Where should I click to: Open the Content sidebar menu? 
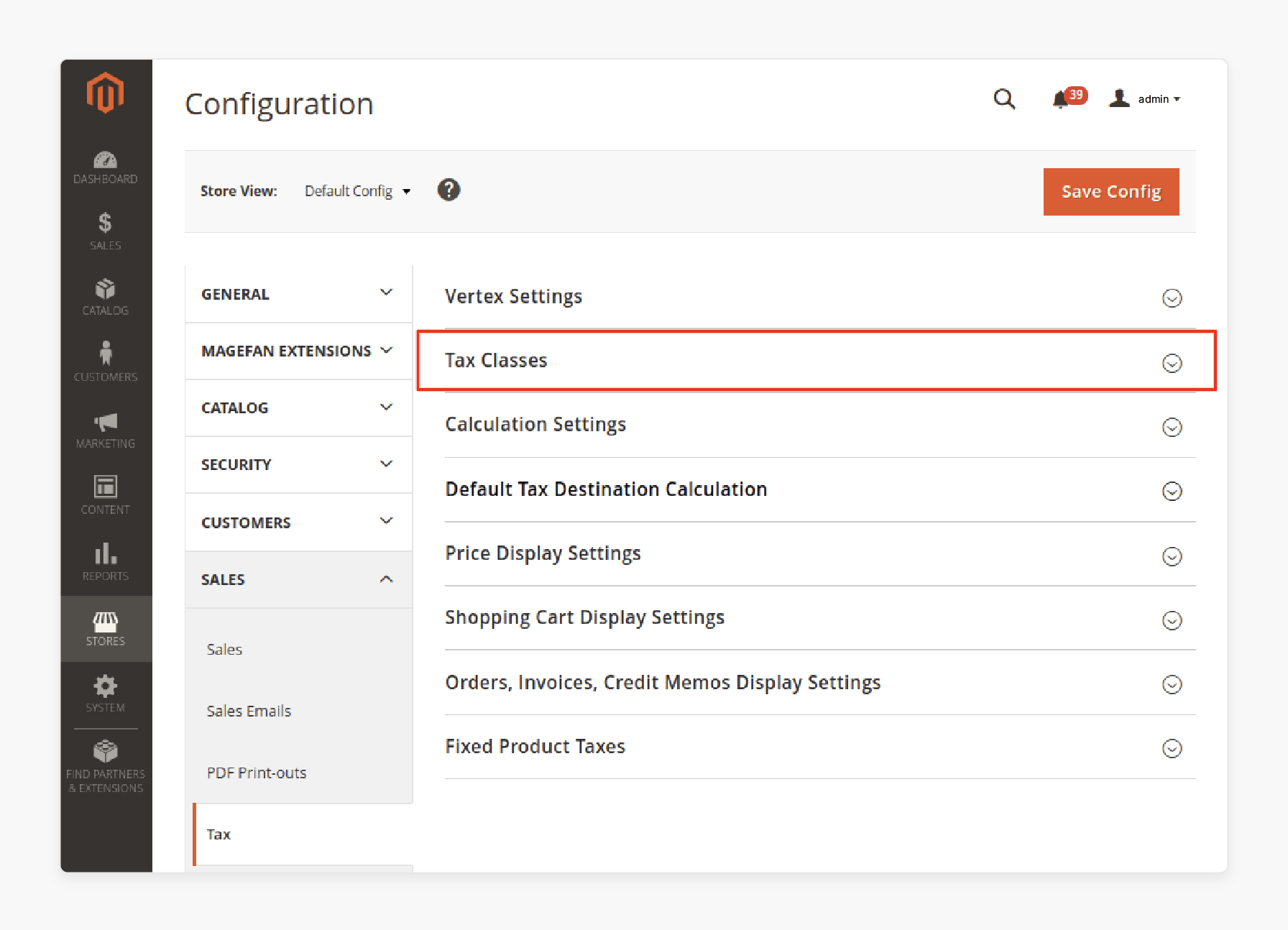click(x=106, y=495)
